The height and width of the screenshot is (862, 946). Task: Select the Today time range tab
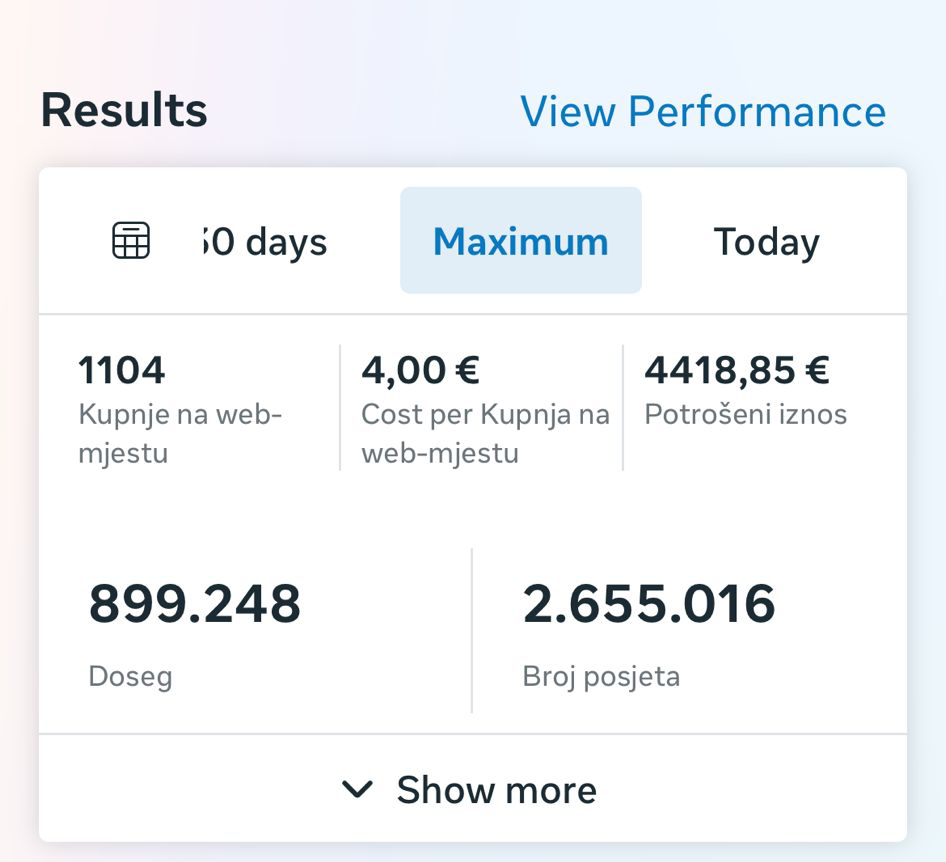[x=766, y=241]
